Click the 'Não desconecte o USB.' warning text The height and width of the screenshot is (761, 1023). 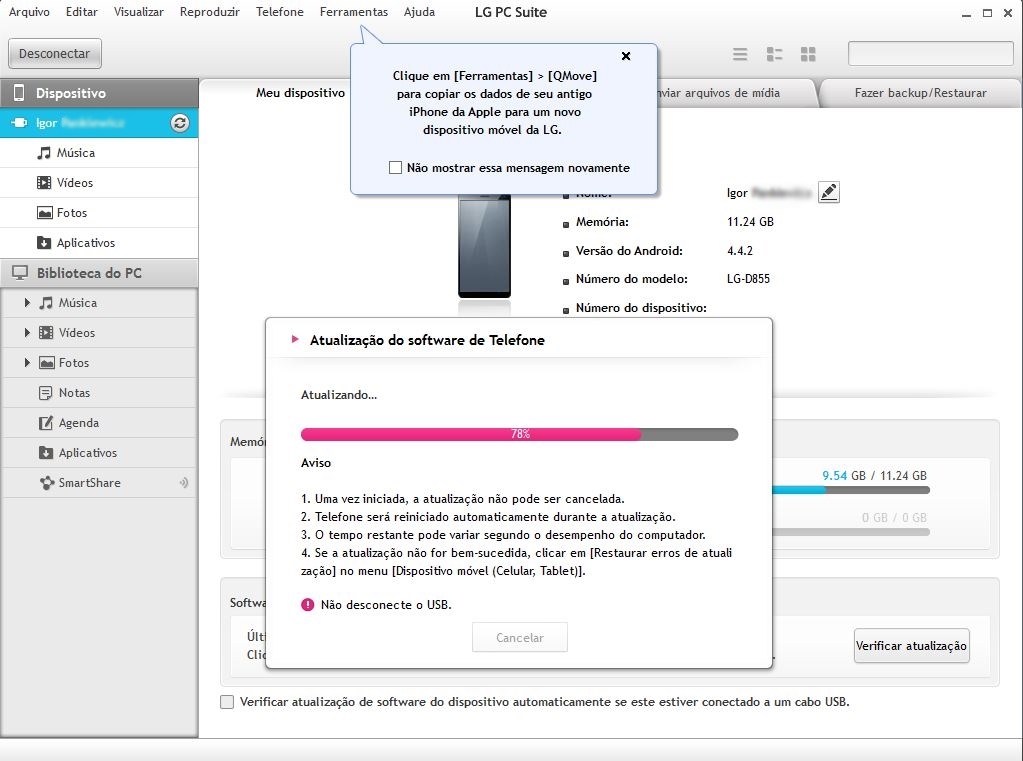(386, 605)
